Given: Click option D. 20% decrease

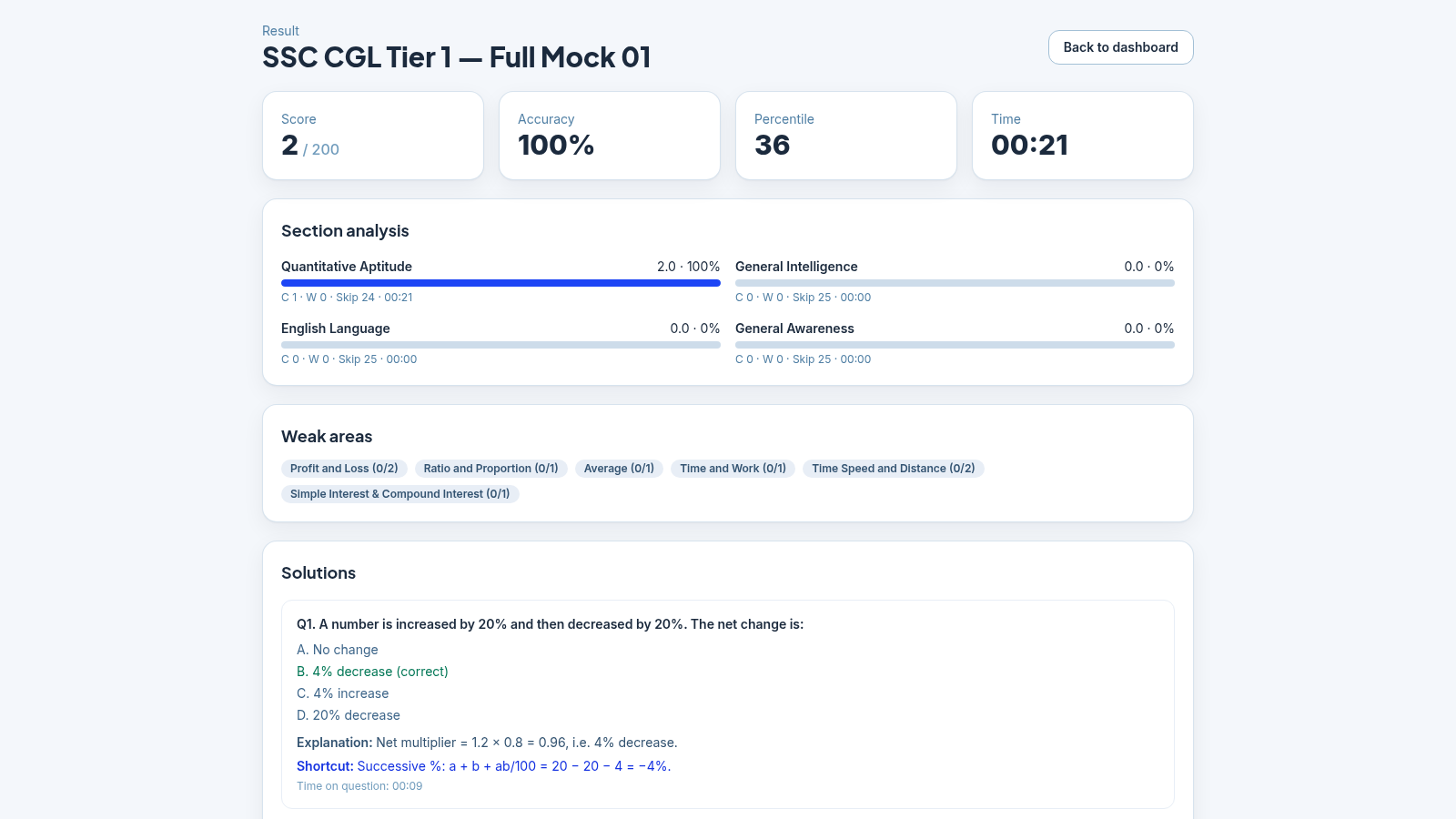Looking at the screenshot, I should (x=349, y=715).
